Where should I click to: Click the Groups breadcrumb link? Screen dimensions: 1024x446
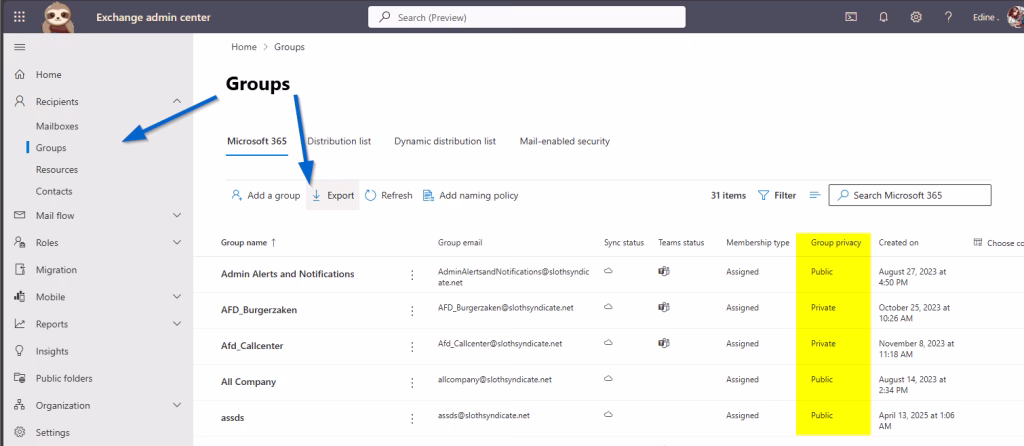coord(289,47)
